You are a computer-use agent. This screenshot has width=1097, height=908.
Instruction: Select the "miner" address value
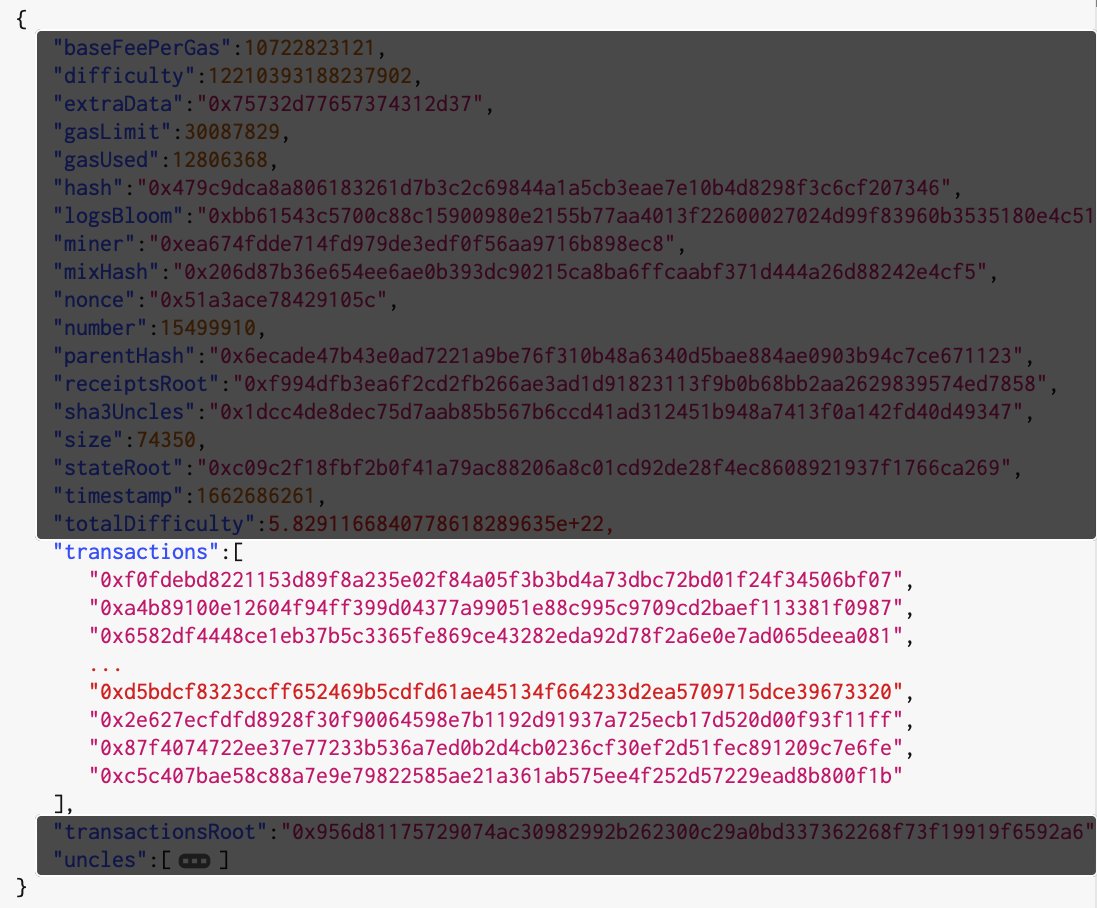pos(412,243)
